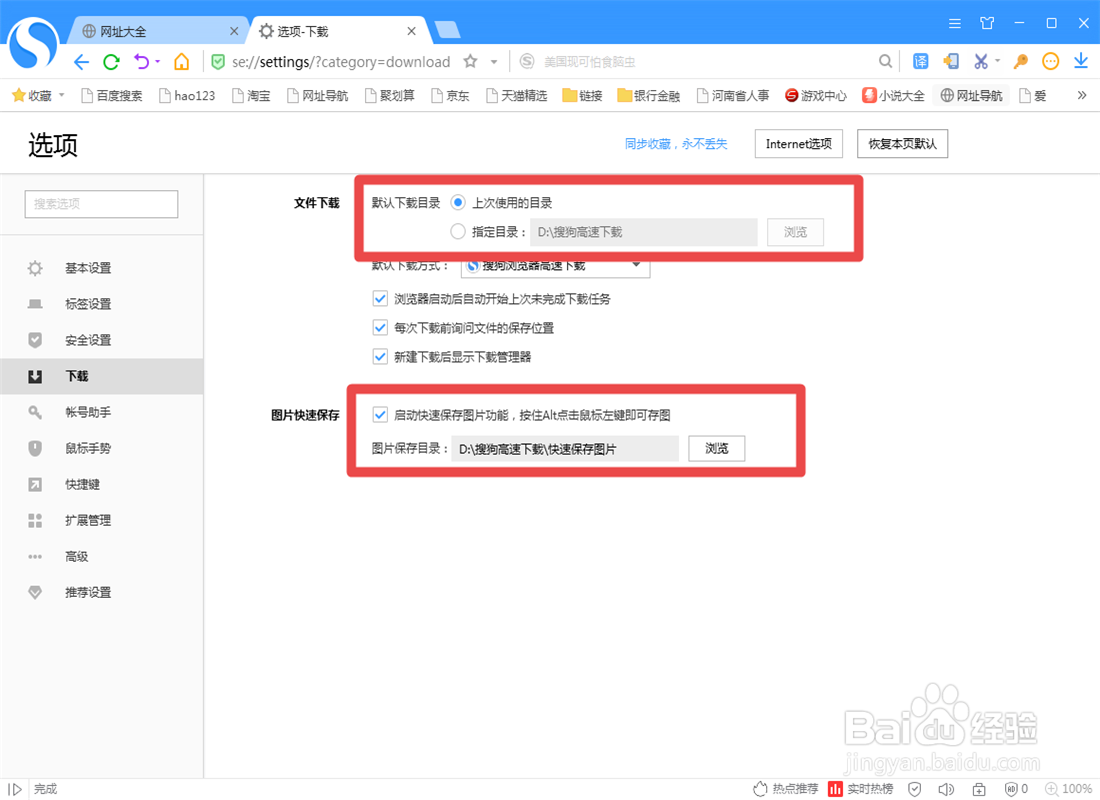Click the send-to-phone toolbar icon
This screenshot has width=1100, height=800.
click(x=950, y=60)
